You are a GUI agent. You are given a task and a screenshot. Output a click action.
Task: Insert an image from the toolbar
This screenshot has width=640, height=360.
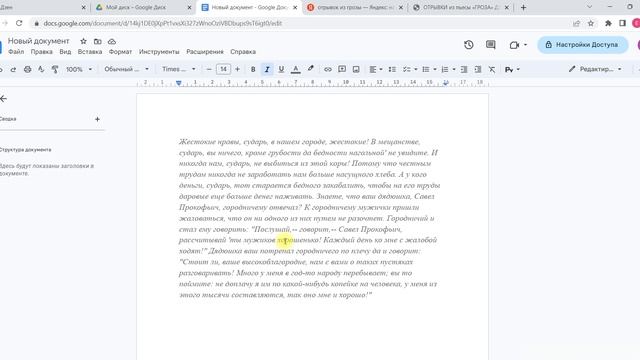pyautogui.click(x=356, y=69)
